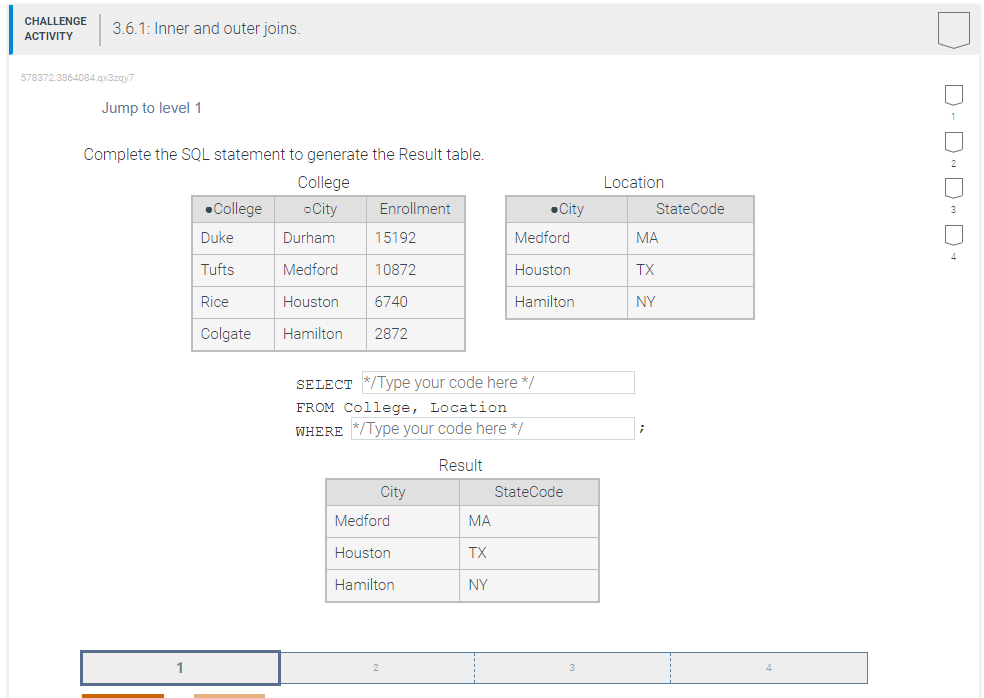Click the Location table header
The width and height of the screenshot is (984, 698).
633,182
